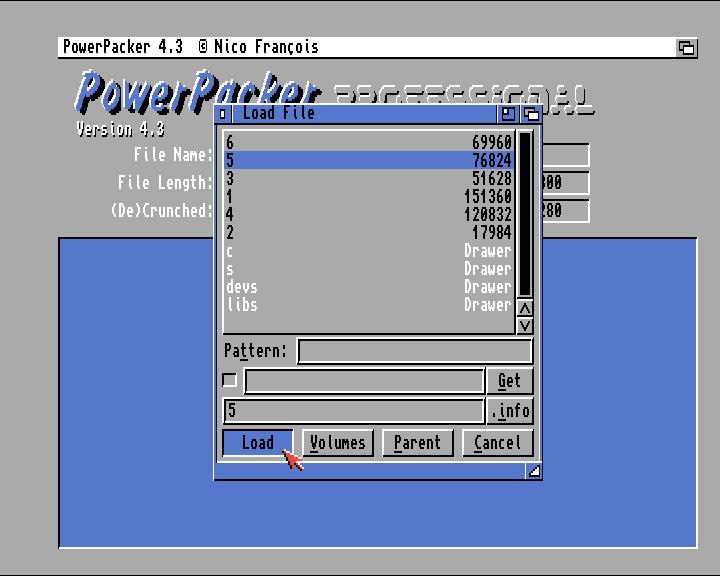Show Volumes list
720x576 pixels.
coord(337,443)
